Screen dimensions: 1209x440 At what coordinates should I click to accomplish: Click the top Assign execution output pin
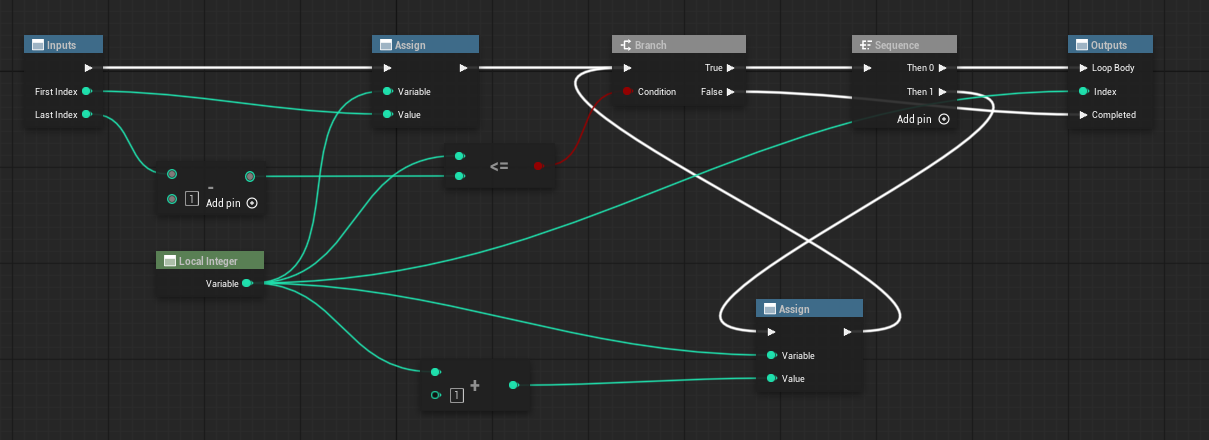pos(463,68)
